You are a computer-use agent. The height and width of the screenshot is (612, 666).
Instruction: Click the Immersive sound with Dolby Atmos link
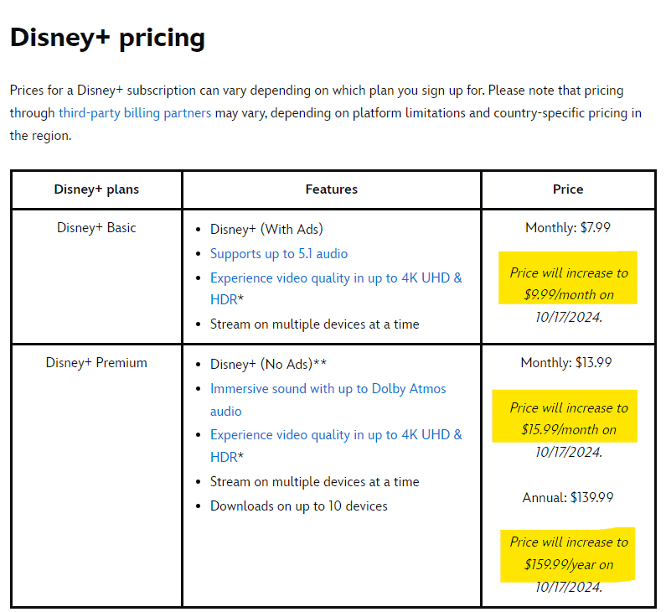(x=328, y=389)
